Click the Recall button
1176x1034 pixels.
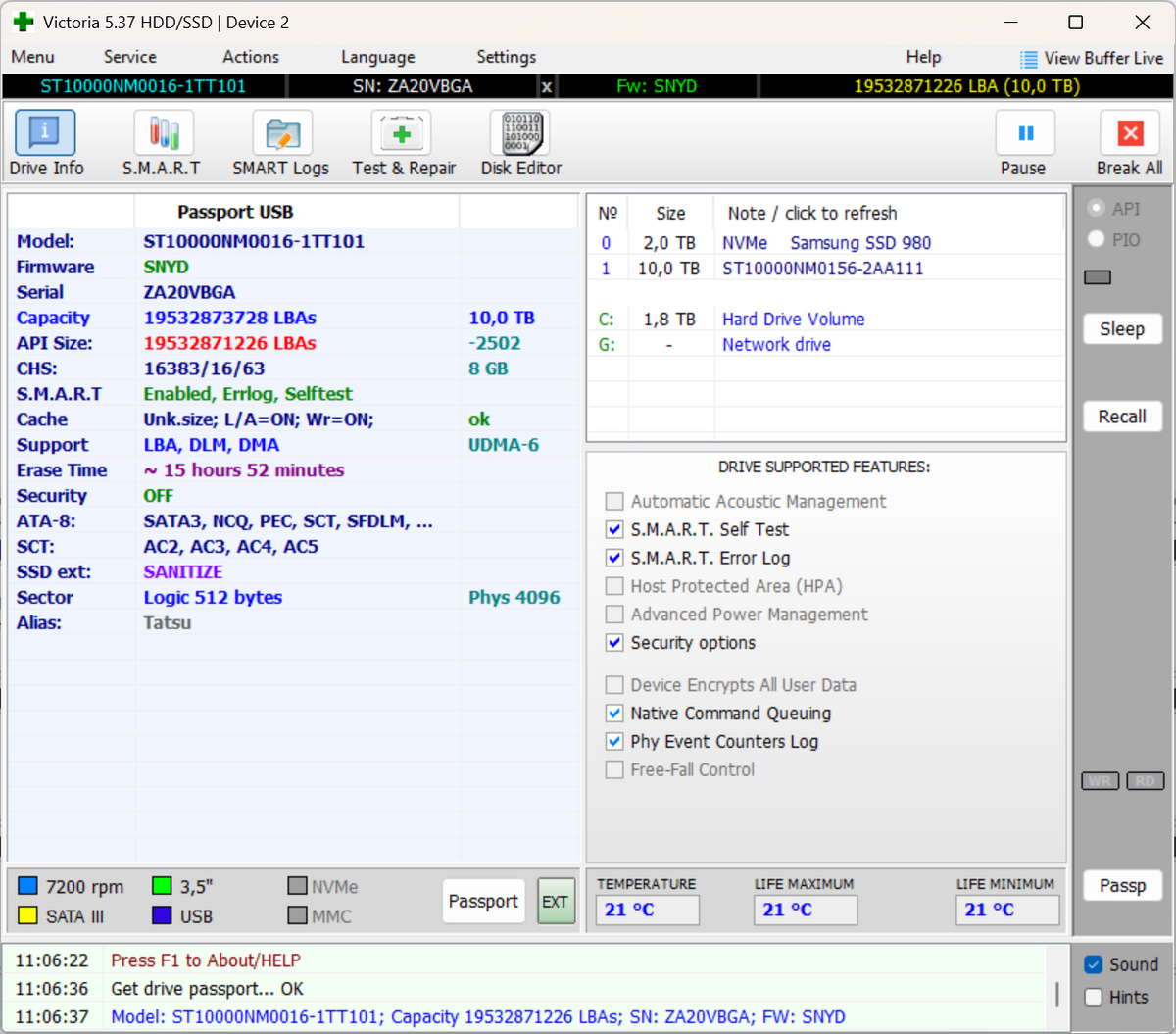point(1122,417)
